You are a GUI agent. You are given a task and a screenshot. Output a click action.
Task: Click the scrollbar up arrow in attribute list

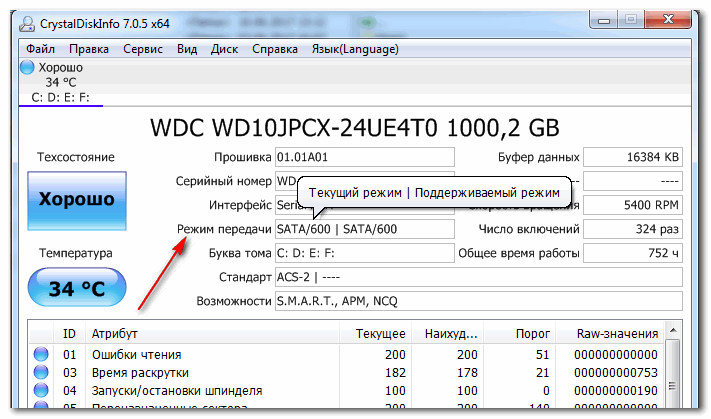pos(673,330)
